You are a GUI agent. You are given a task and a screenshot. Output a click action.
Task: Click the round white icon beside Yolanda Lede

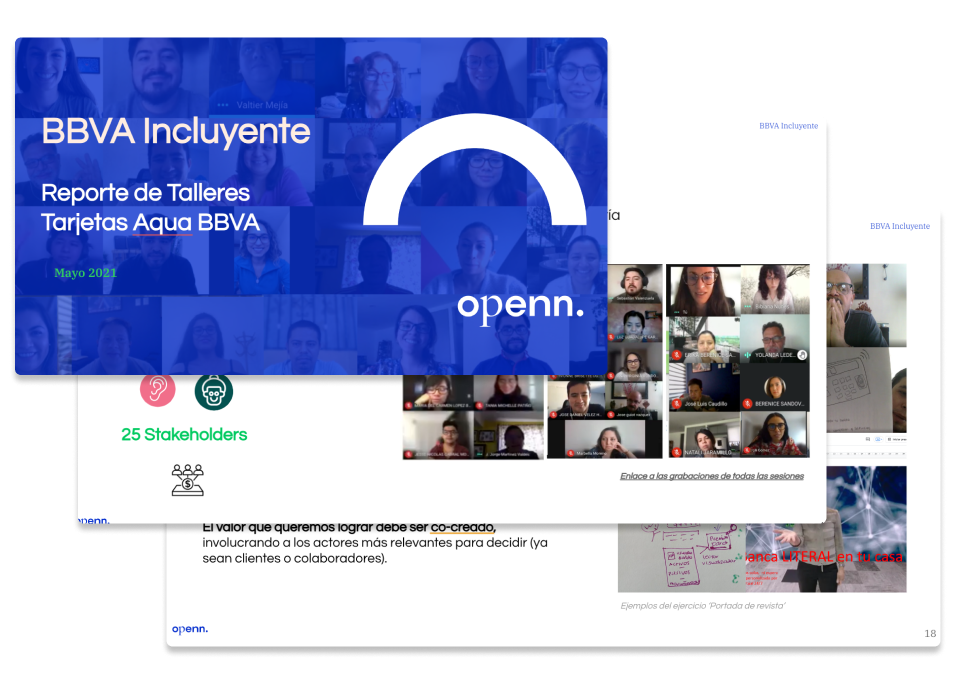(x=802, y=355)
